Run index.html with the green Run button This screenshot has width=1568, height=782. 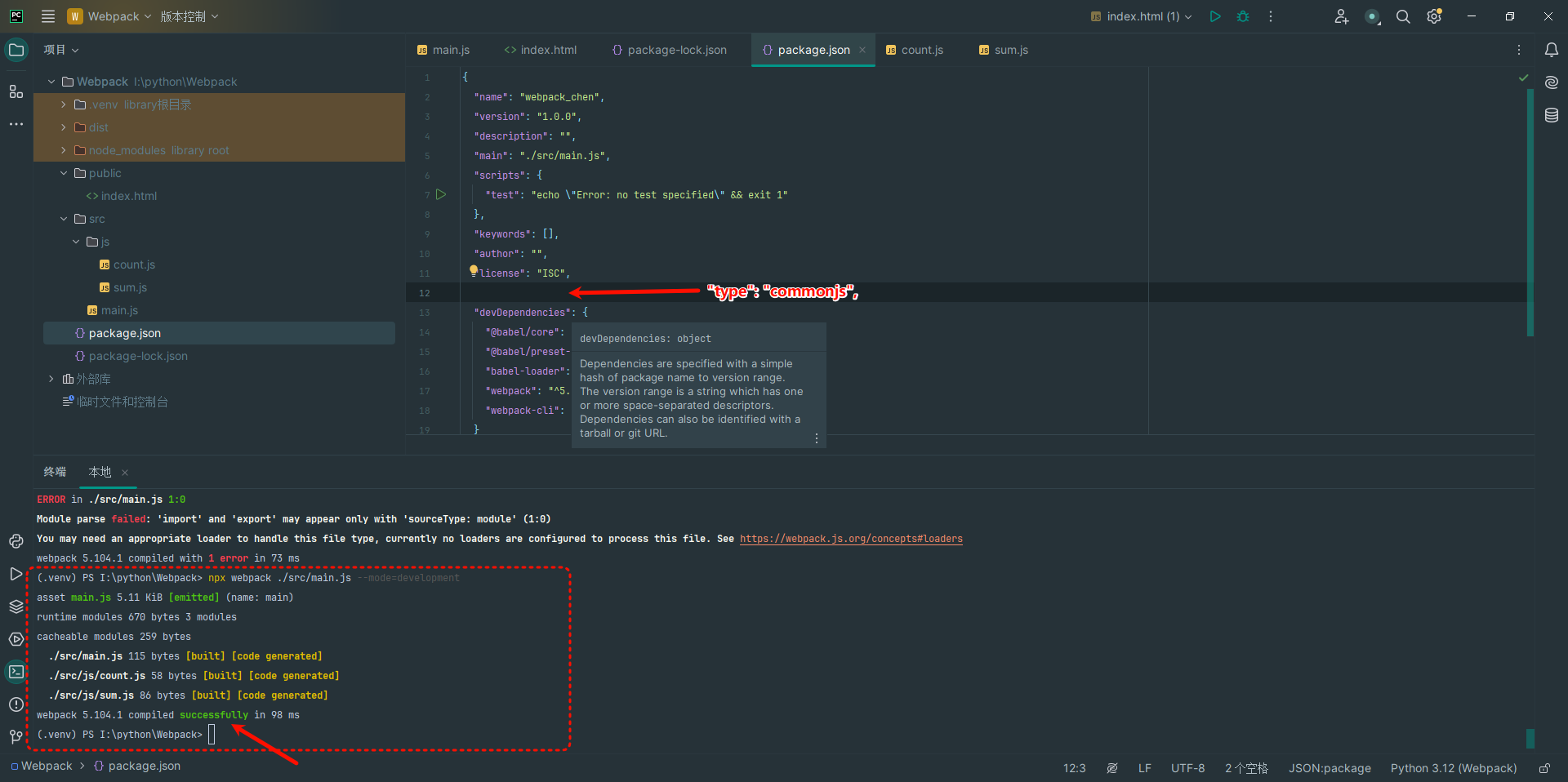click(x=1215, y=16)
